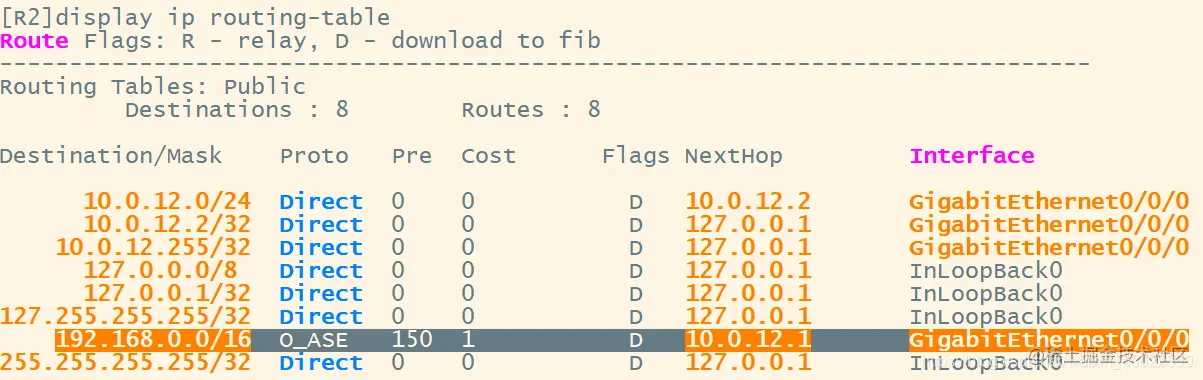Viewport: 1203px width, 380px height.
Task: Select the "Flags" column header
Action: point(636,156)
